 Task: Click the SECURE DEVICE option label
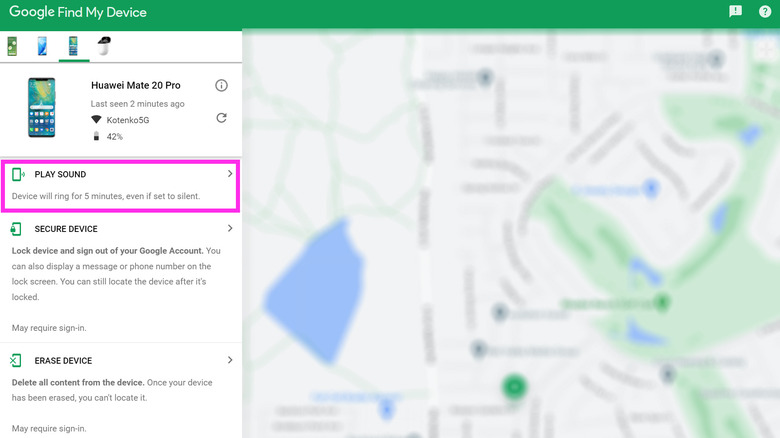66,229
